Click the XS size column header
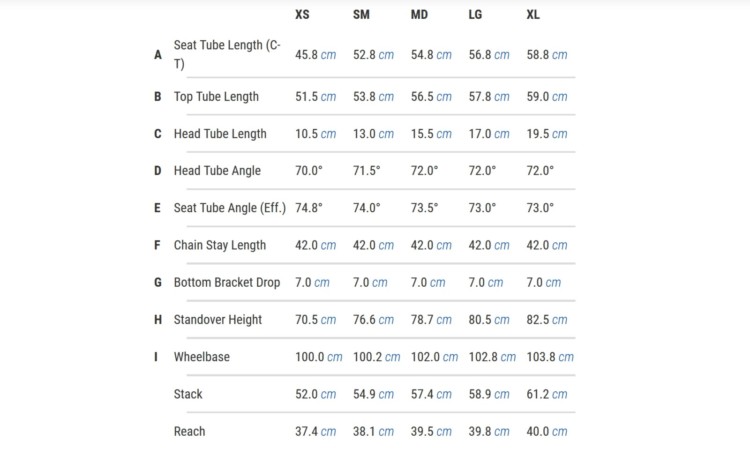This screenshot has width=750, height=455. 302,14
